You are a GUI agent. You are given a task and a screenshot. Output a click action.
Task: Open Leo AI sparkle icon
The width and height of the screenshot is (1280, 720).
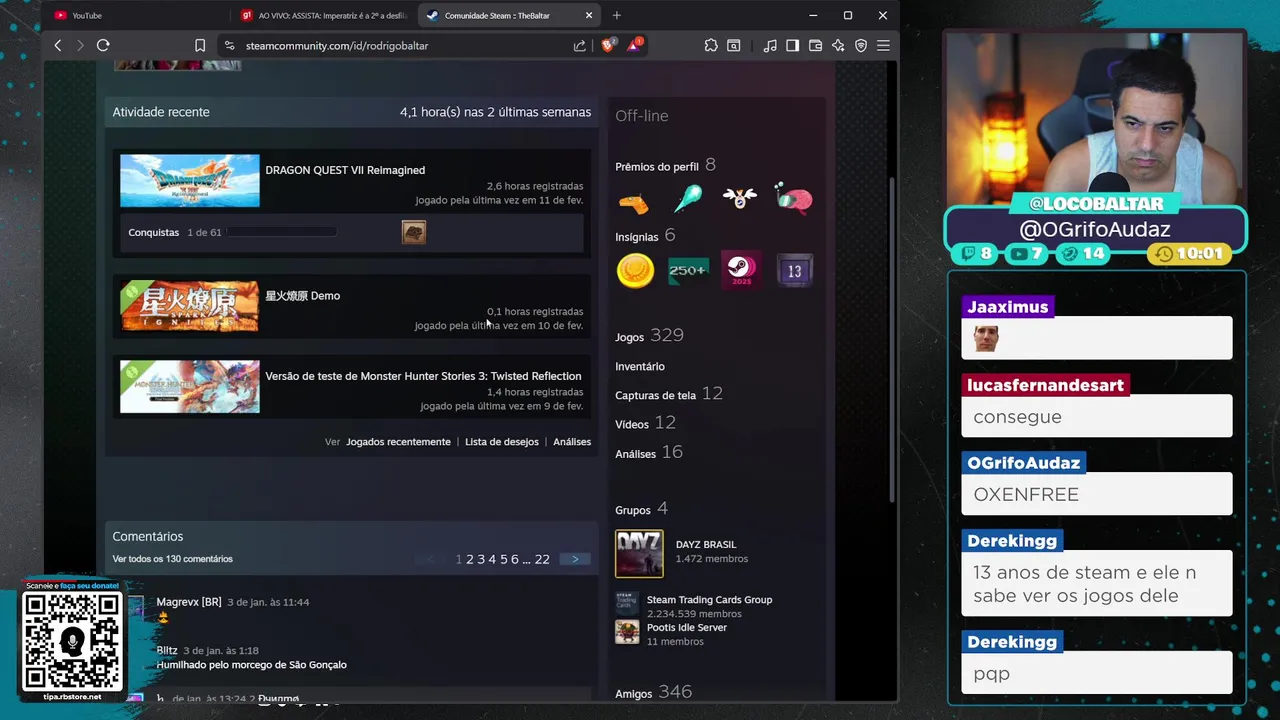point(838,45)
